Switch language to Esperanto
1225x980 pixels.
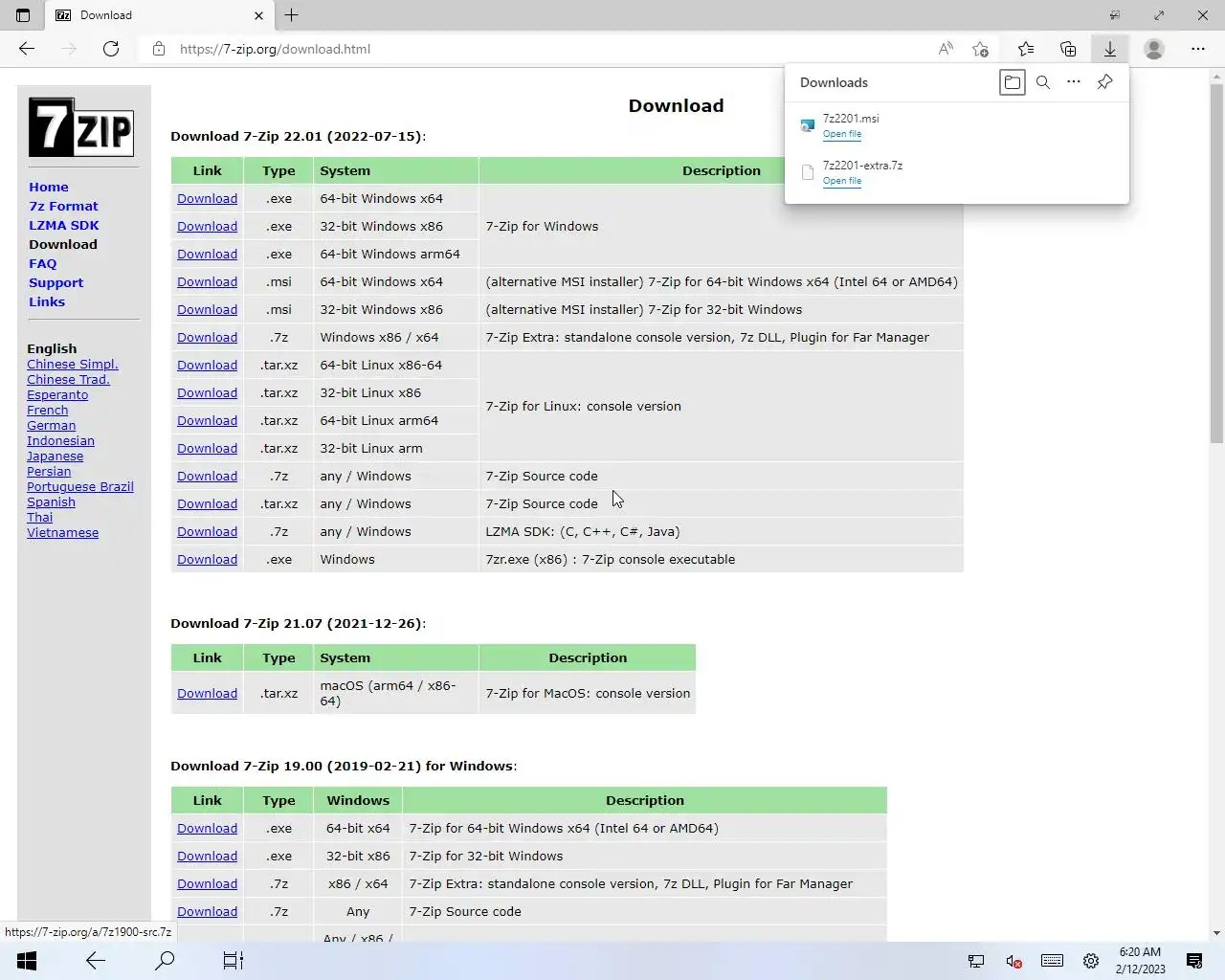(x=57, y=394)
